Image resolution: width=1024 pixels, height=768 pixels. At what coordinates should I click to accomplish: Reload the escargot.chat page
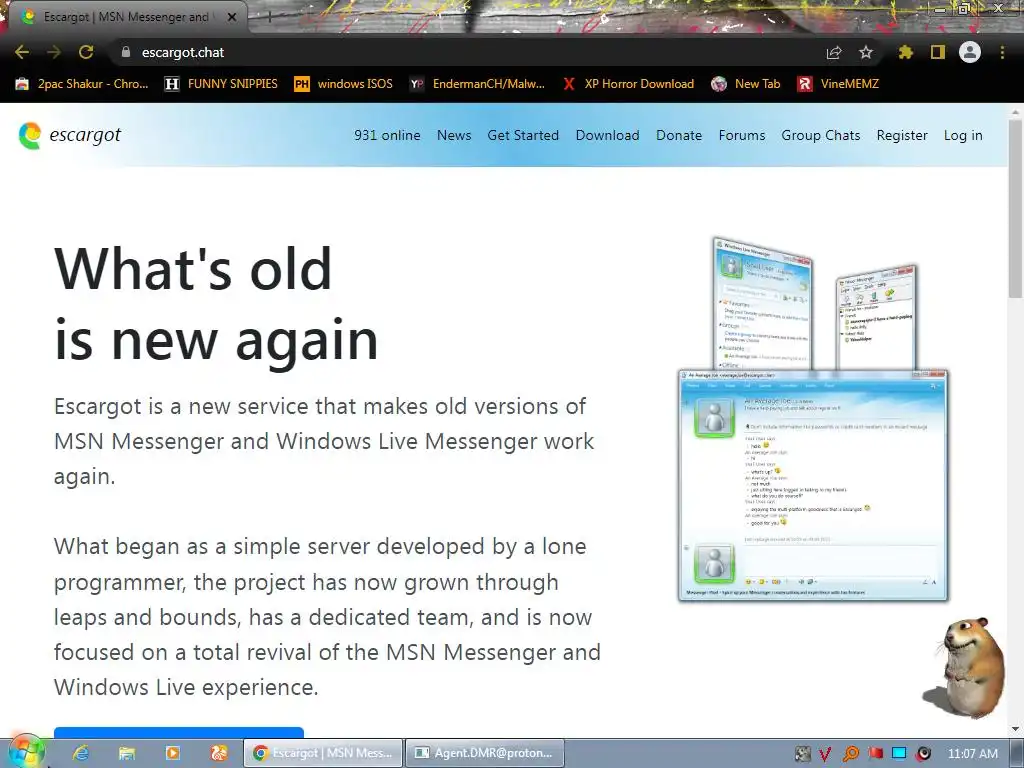tap(86, 52)
